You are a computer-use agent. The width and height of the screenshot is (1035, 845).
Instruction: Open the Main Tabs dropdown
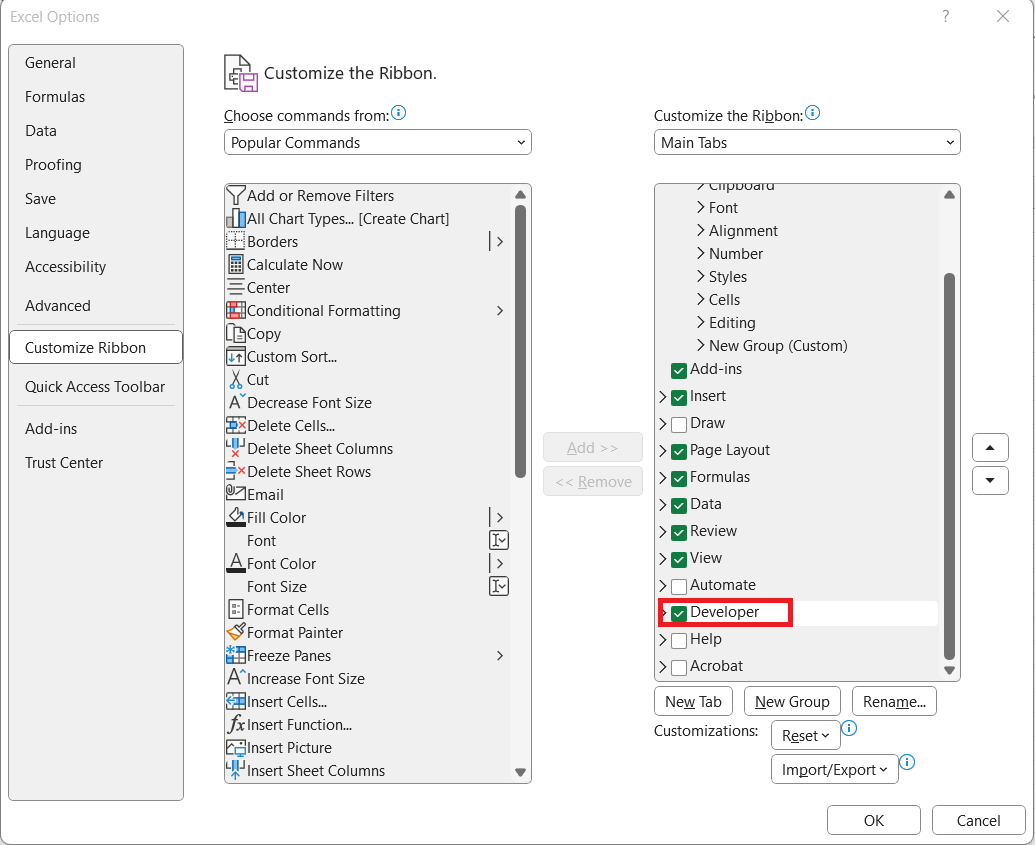[807, 143]
